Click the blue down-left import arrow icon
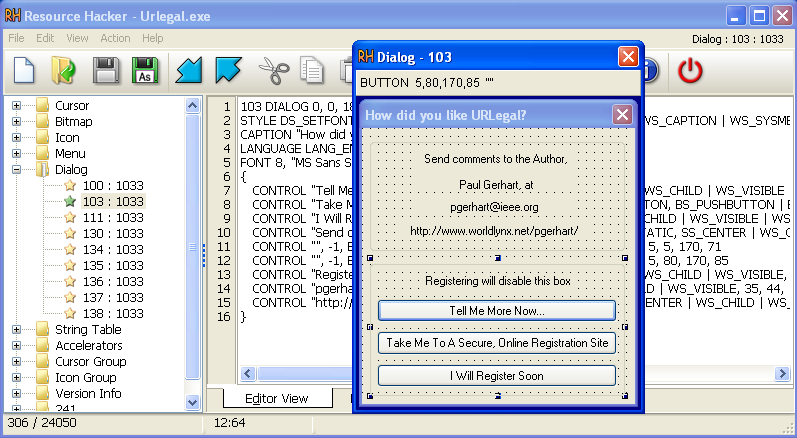This screenshot has height=438, width=797. coord(189,70)
